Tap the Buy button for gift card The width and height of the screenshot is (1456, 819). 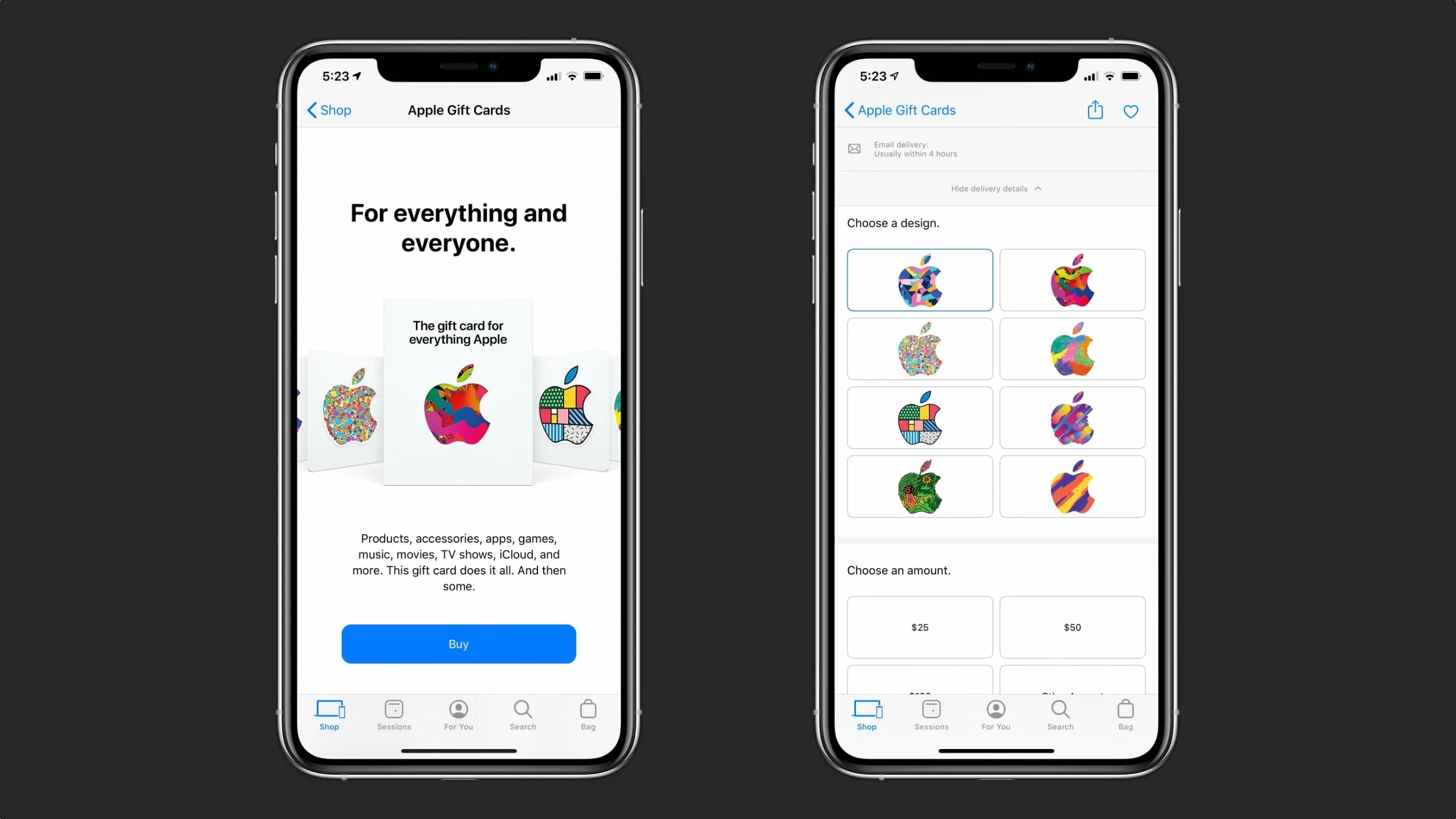[458, 643]
